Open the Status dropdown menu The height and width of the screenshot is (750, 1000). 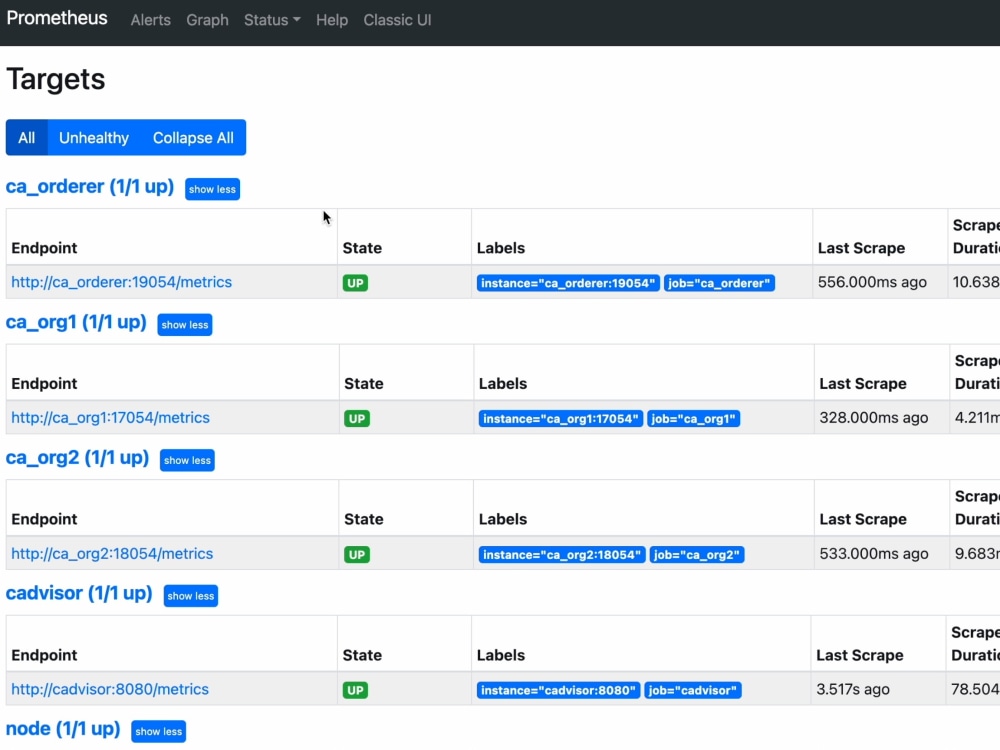pos(269,20)
